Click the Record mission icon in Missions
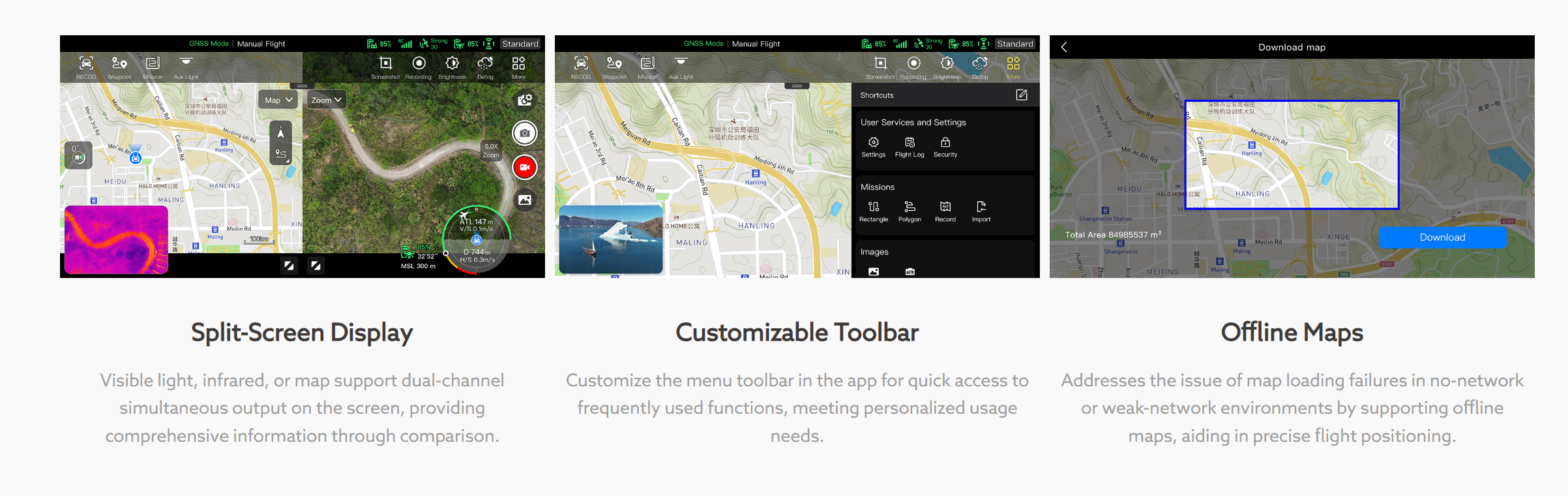 (x=945, y=211)
